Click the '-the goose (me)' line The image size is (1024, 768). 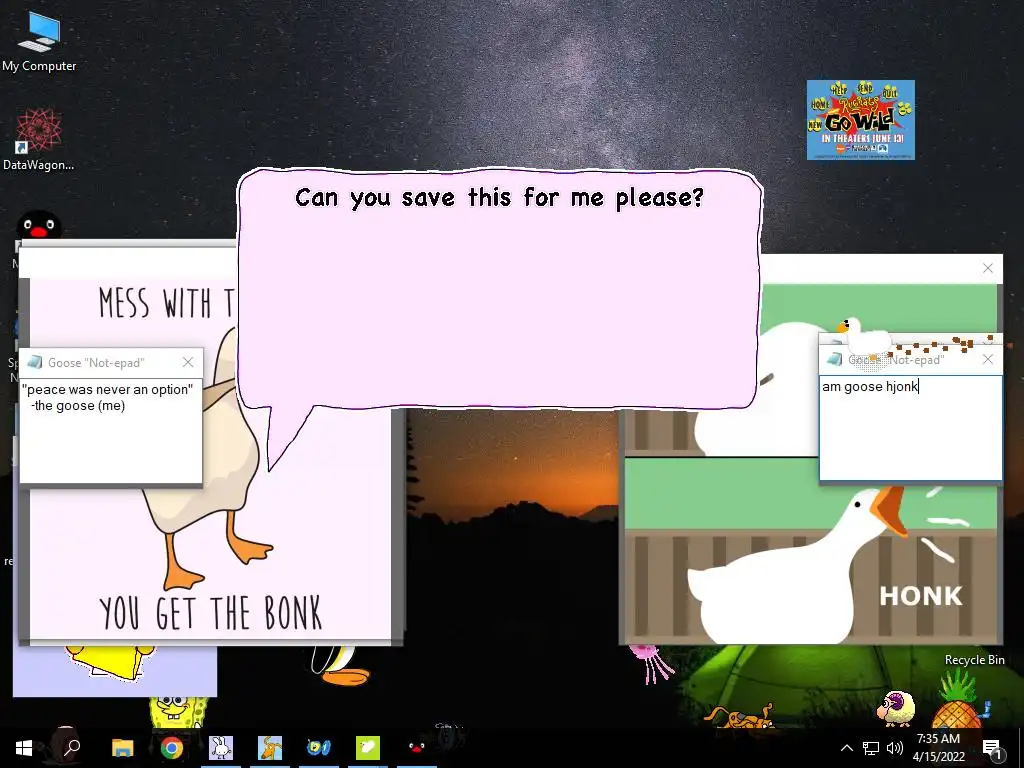coord(77,406)
